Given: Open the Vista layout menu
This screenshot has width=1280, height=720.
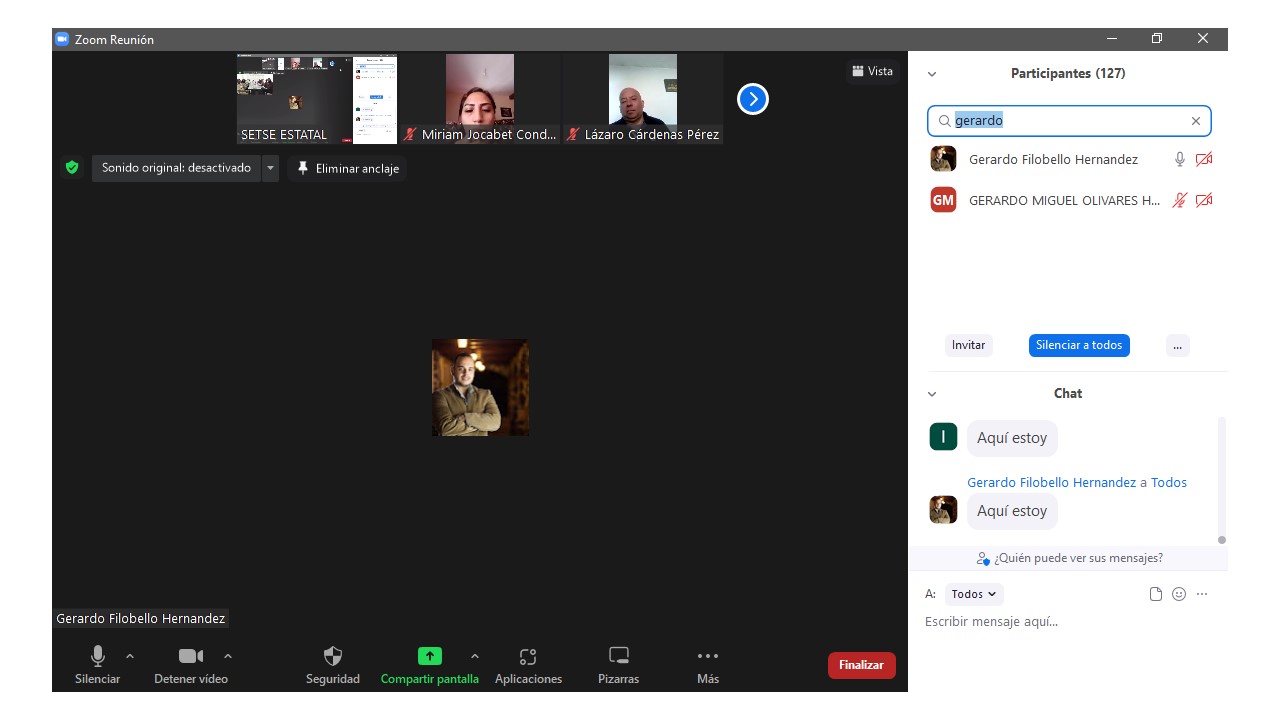Looking at the screenshot, I should click(x=872, y=71).
